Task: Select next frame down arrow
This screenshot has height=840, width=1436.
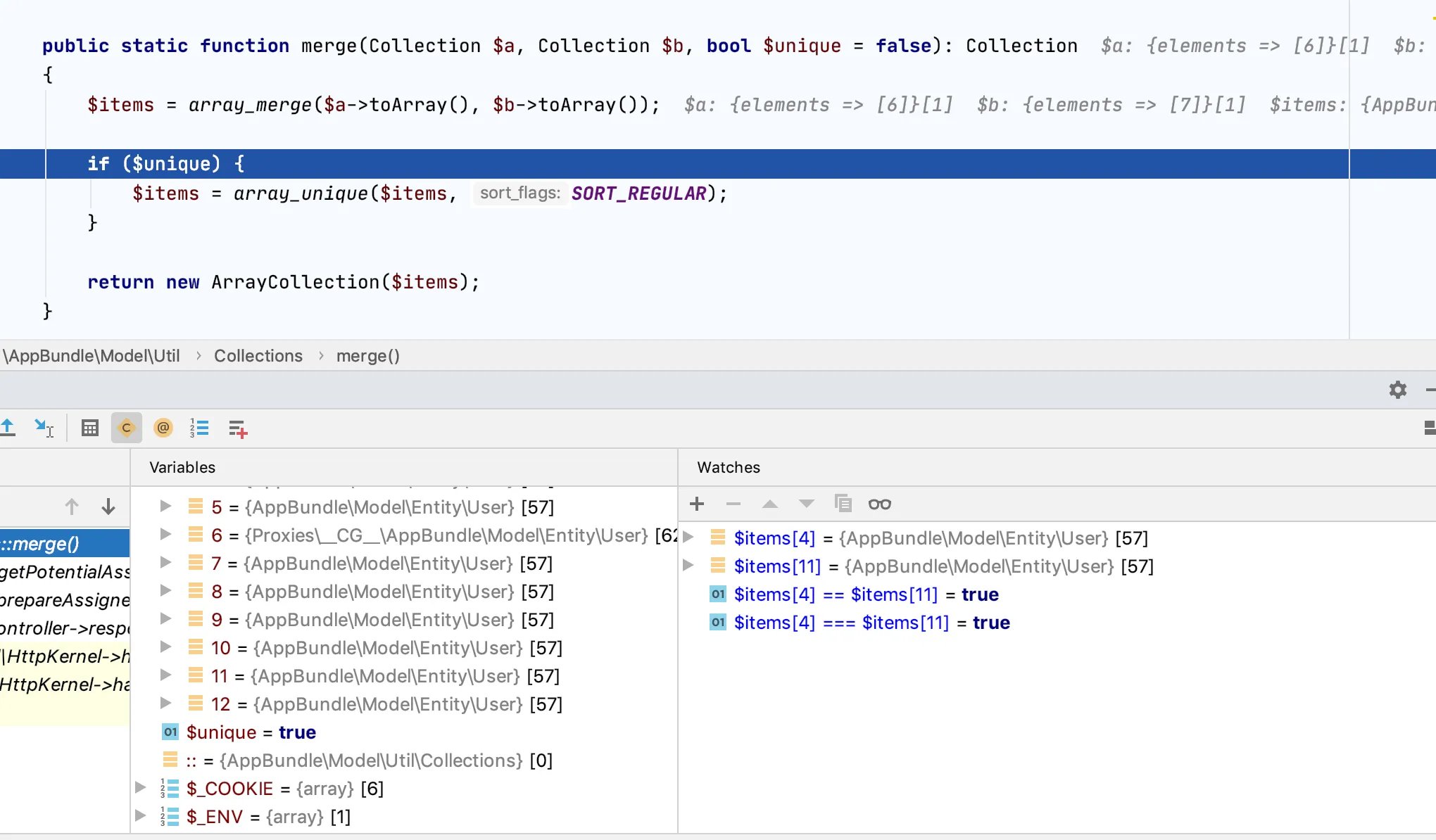Action: 108,507
